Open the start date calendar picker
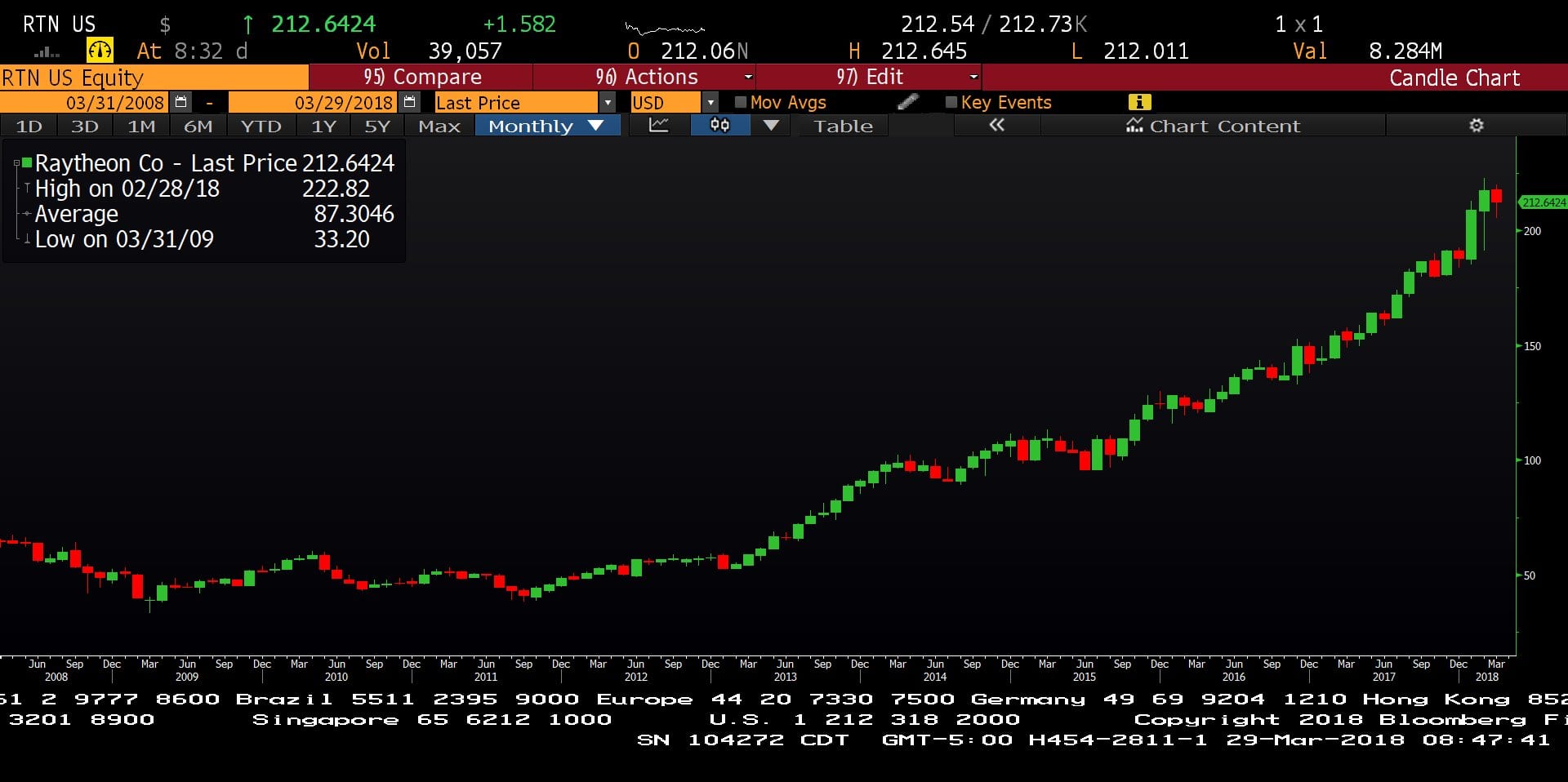This screenshot has height=782, width=1568. 181,102
